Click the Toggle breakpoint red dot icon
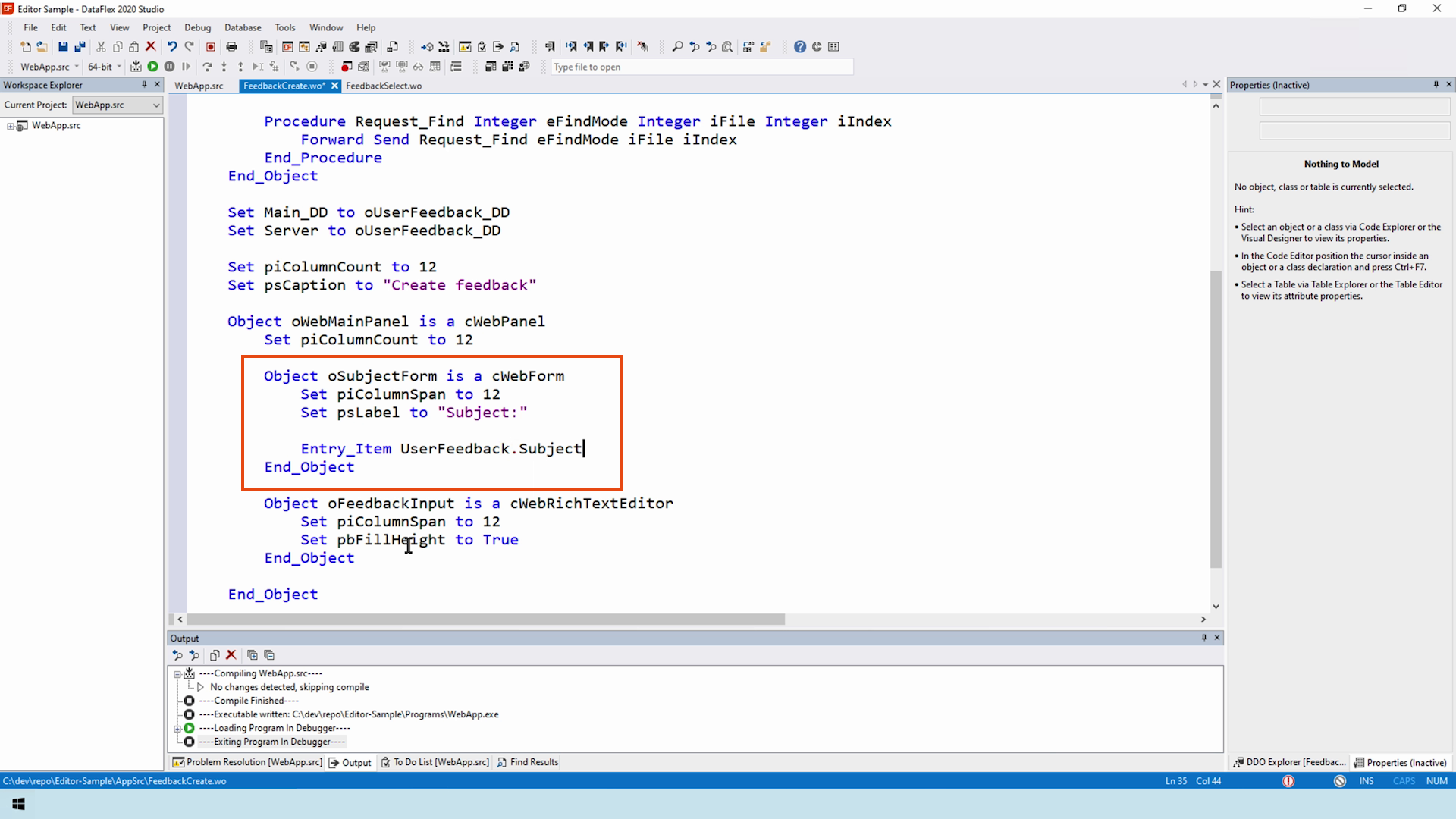This screenshot has height=819, width=1456. tap(347, 67)
